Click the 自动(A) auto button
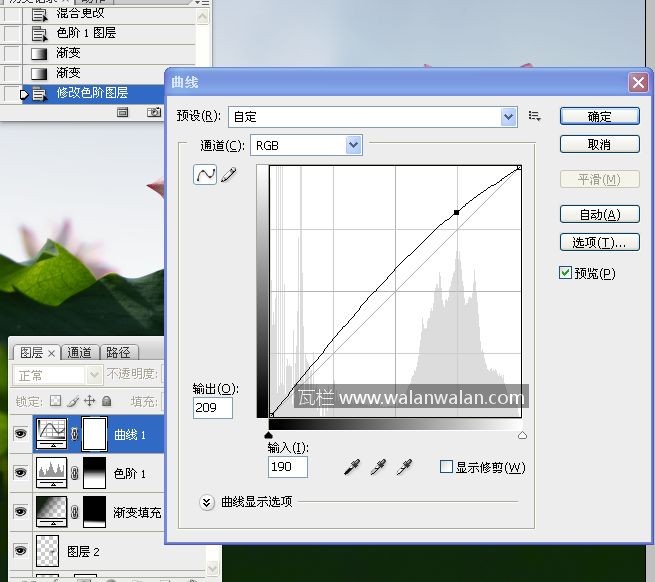Viewport: 655px width, 582px height. [x=599, y=214]
